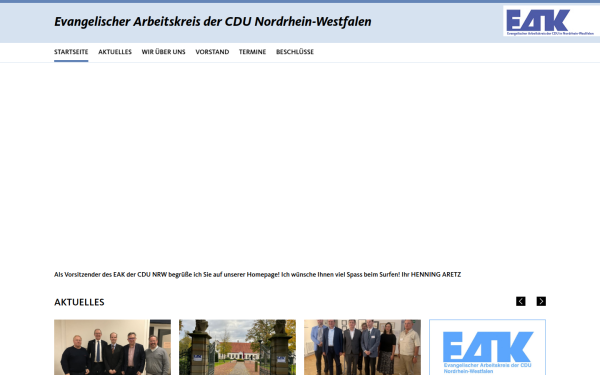This screenshot has width=600, height=375.
Task: Click the Aktuelles section heading
Action: [x=79, y=302]
